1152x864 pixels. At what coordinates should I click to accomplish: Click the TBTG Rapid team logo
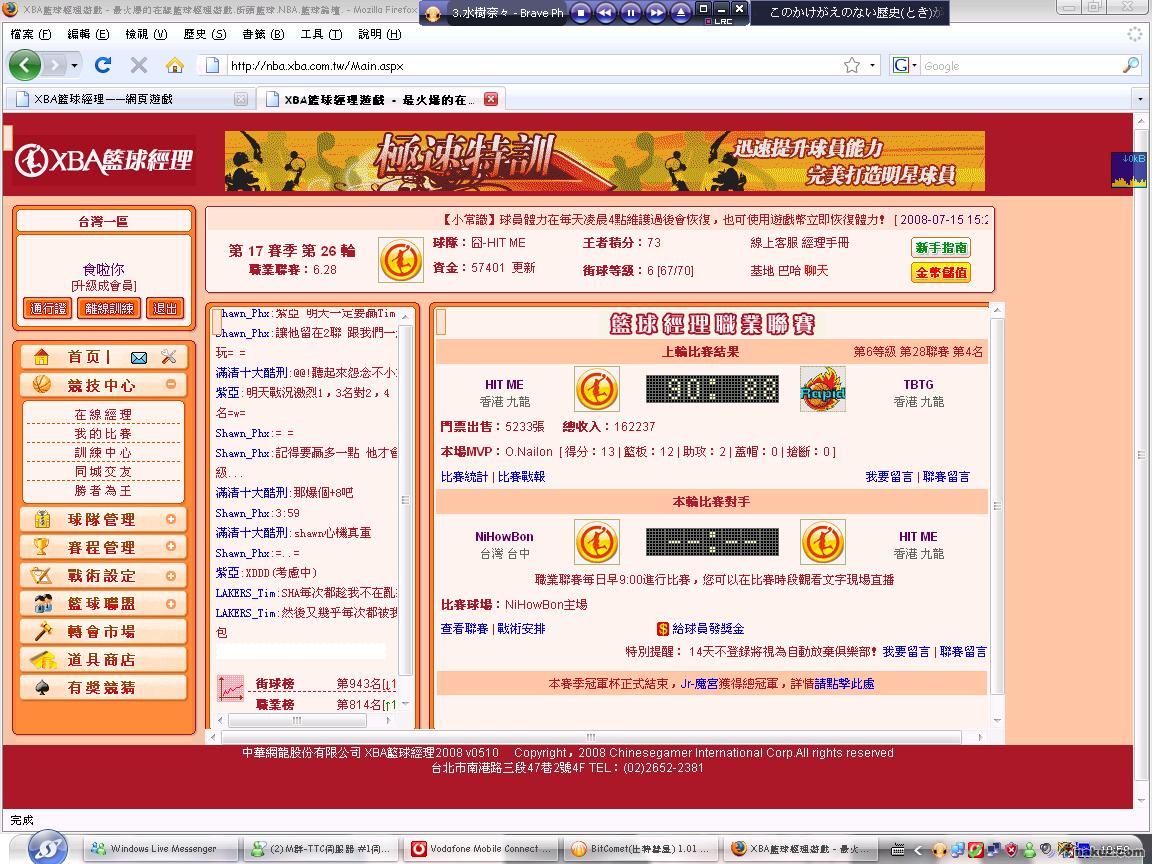[x=822, y=389]
